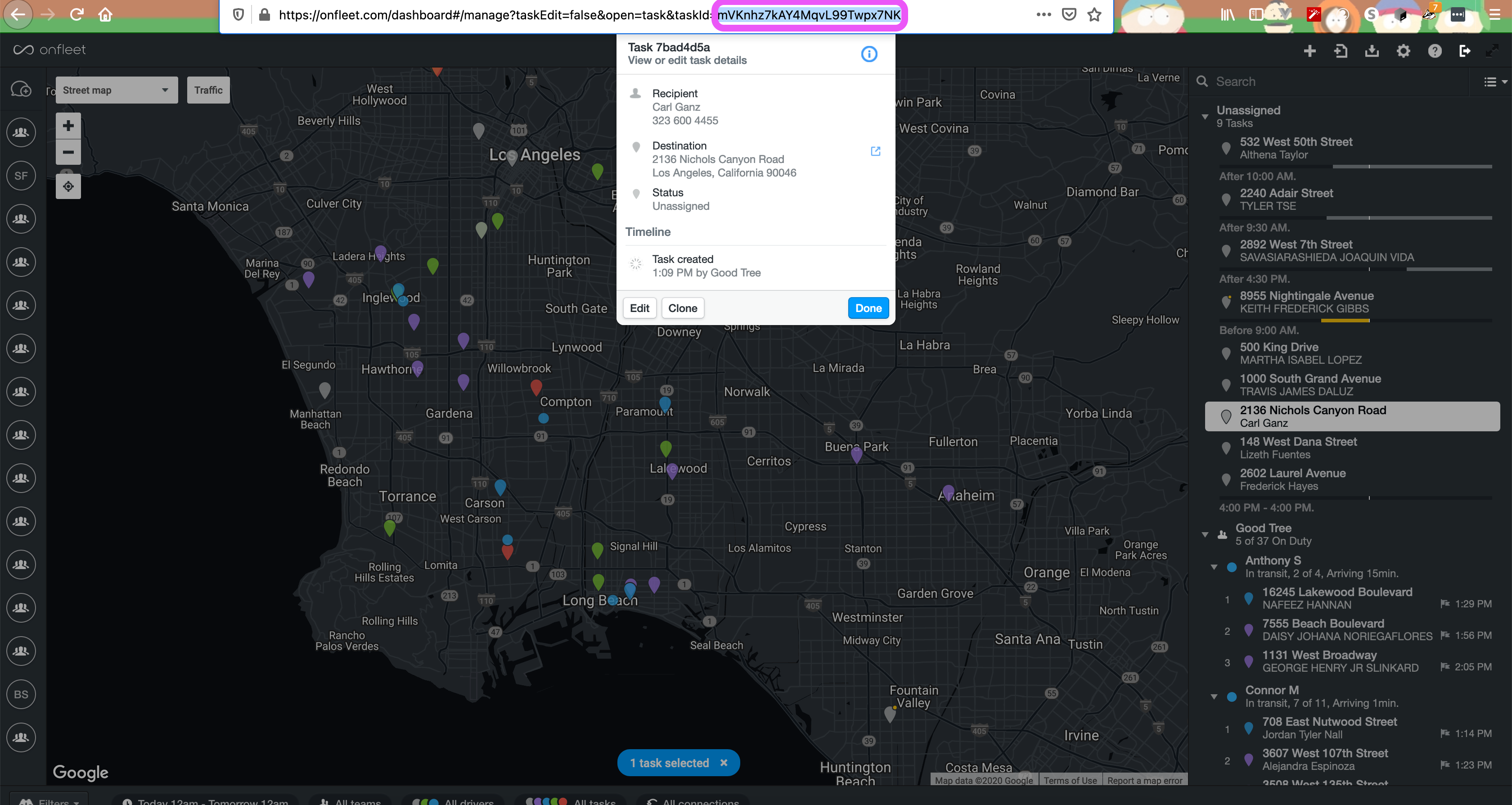Open destination address in external link icon

coord(875,151)
